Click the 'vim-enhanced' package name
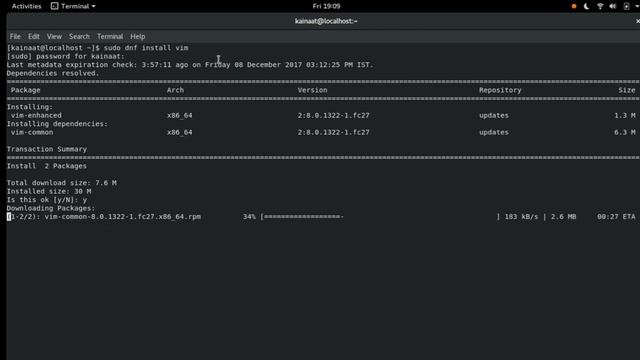Screen dimensions: 640x360 [x=36, y=116]
